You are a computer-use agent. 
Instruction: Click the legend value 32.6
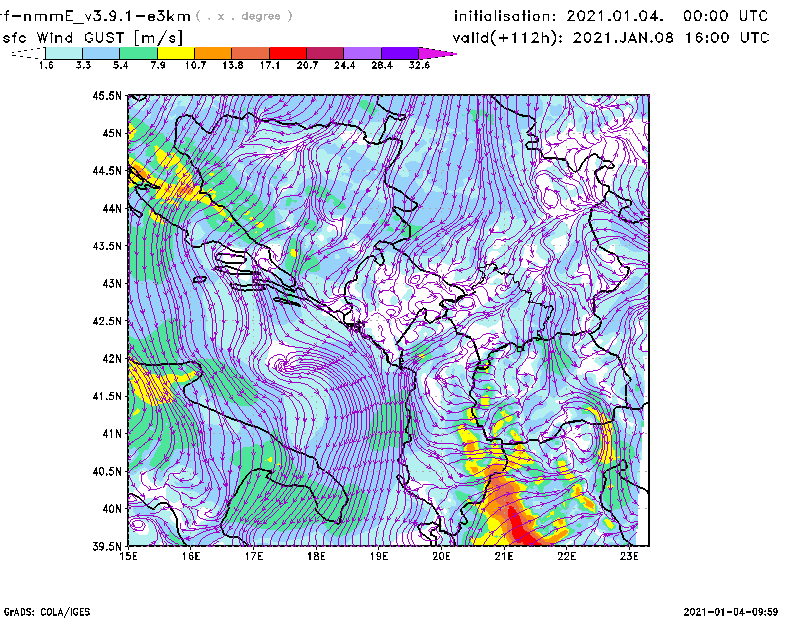(419, 65)
